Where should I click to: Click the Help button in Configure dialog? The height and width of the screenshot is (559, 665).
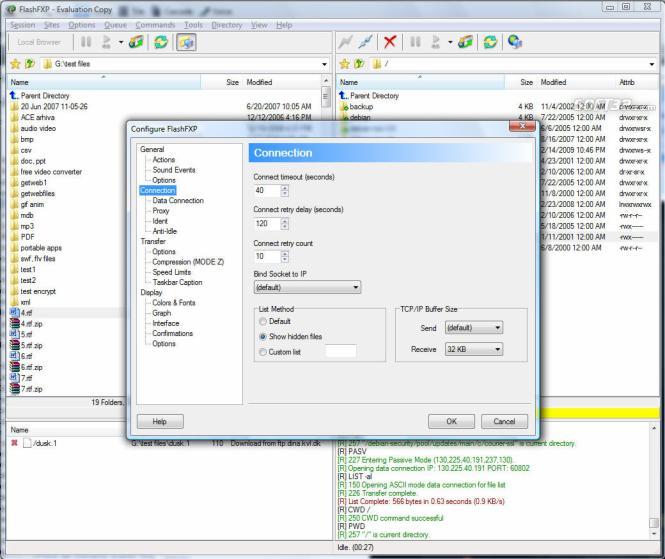160,421
